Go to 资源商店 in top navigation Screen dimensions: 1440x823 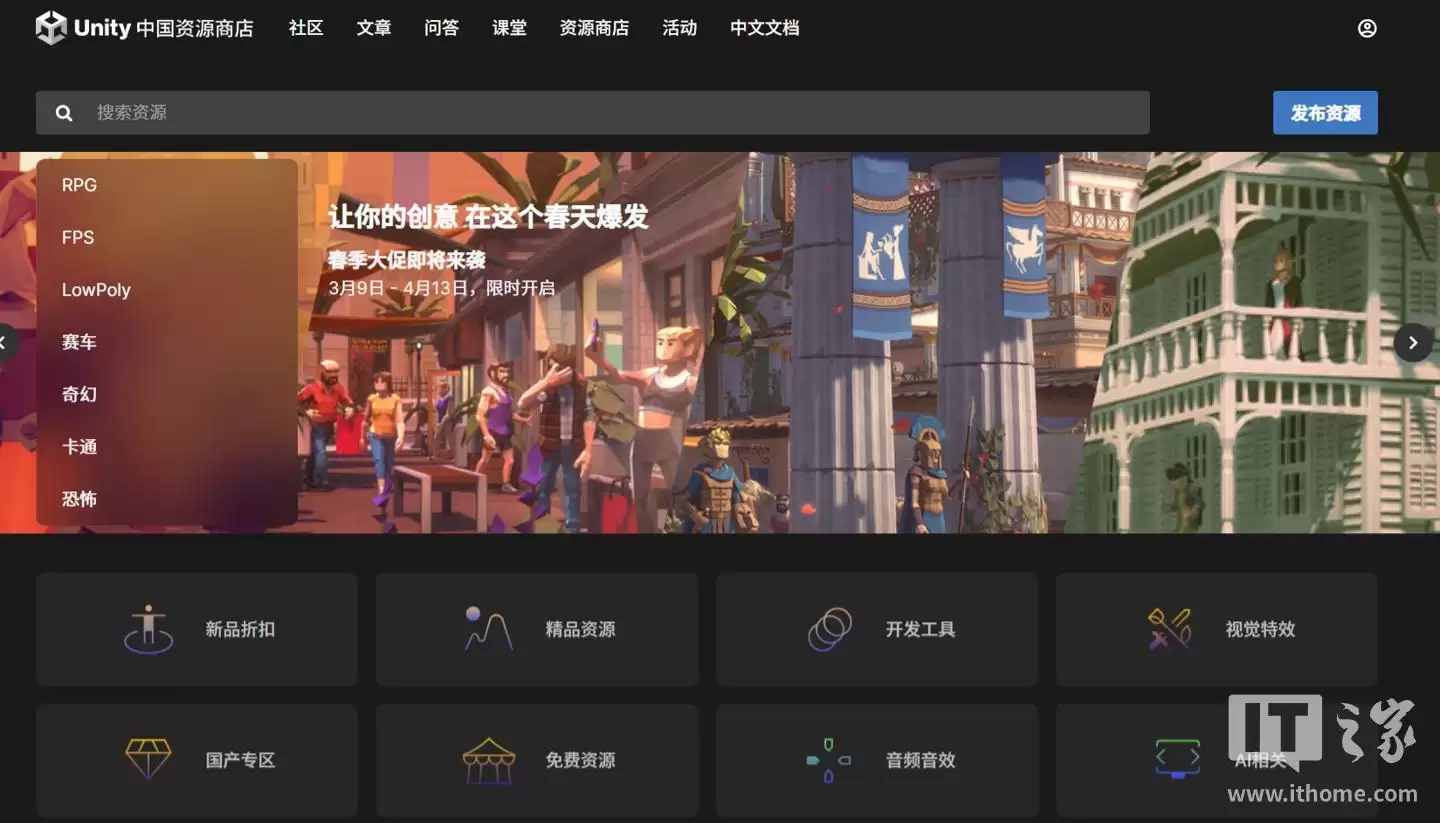click(x=594, y=28)
